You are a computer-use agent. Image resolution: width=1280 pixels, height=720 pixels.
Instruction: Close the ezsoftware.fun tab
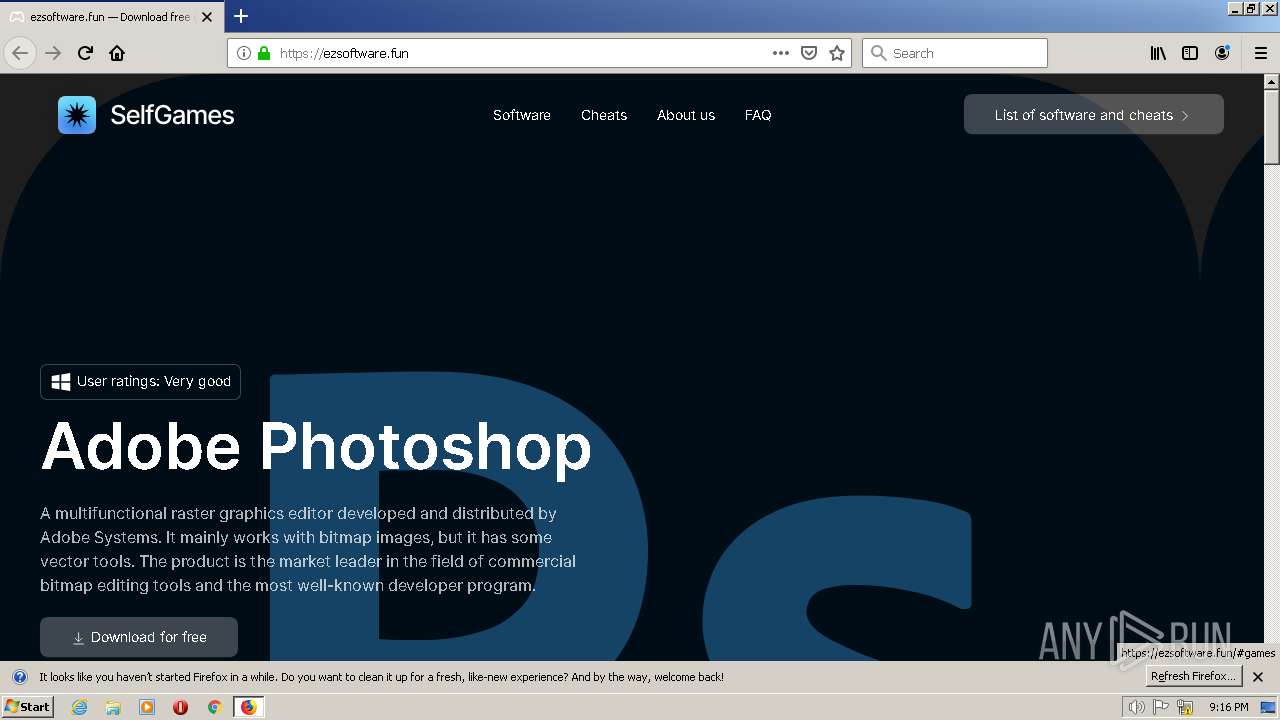click(x=207, y=17)
